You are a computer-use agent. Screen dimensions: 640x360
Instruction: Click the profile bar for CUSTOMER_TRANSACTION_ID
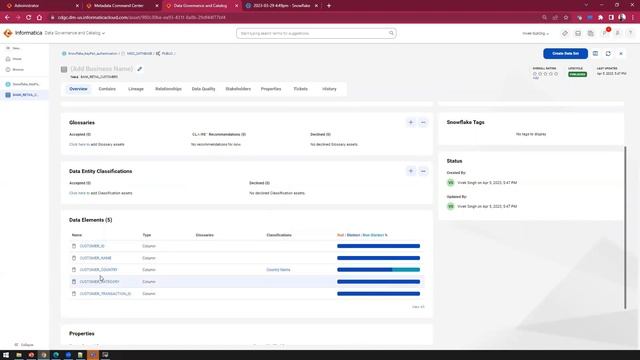(378, 293)
